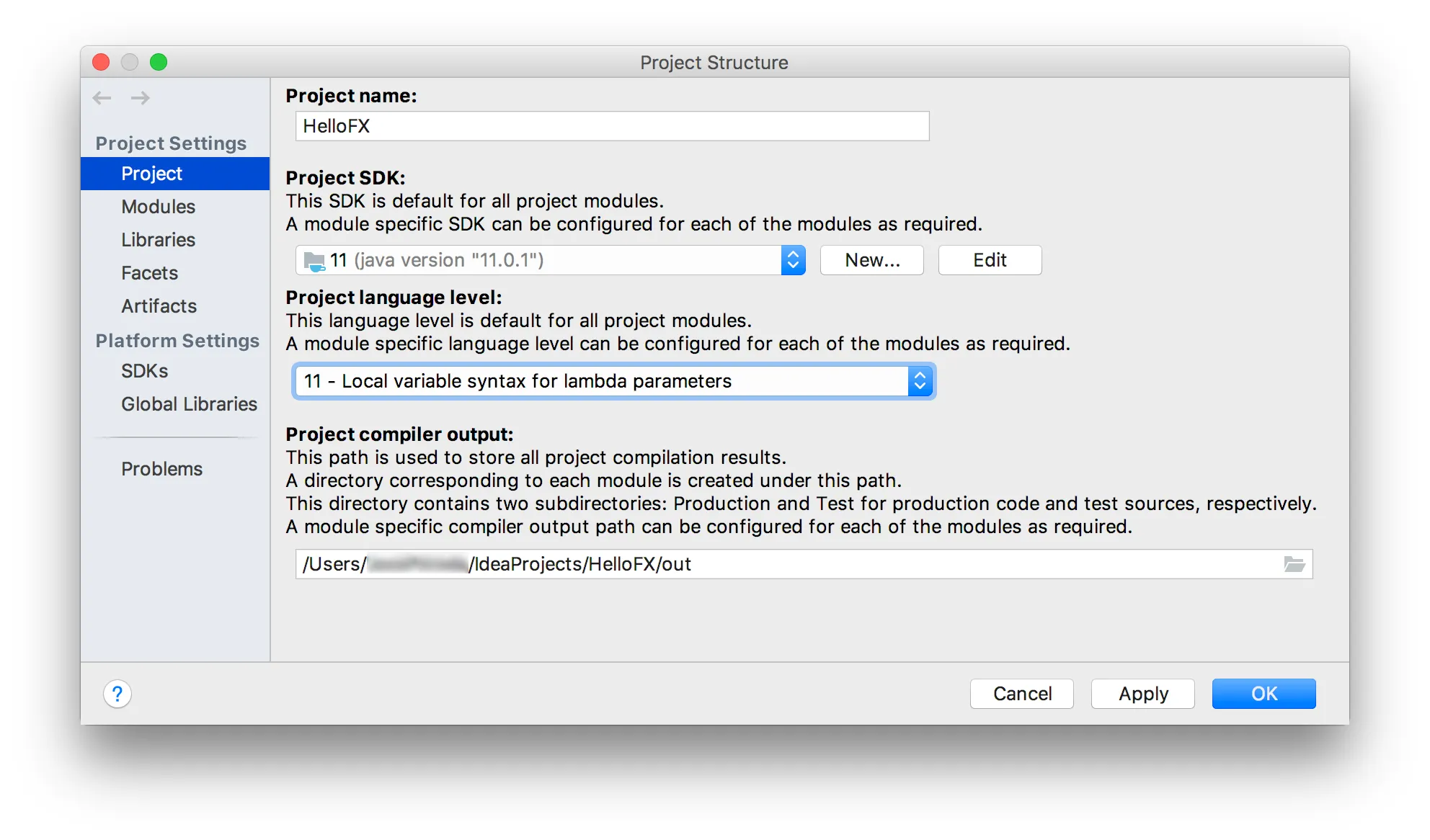Expand the language level dropdown arrows
The width and height of the screenshot is (1430, 840).
(920, 381)
